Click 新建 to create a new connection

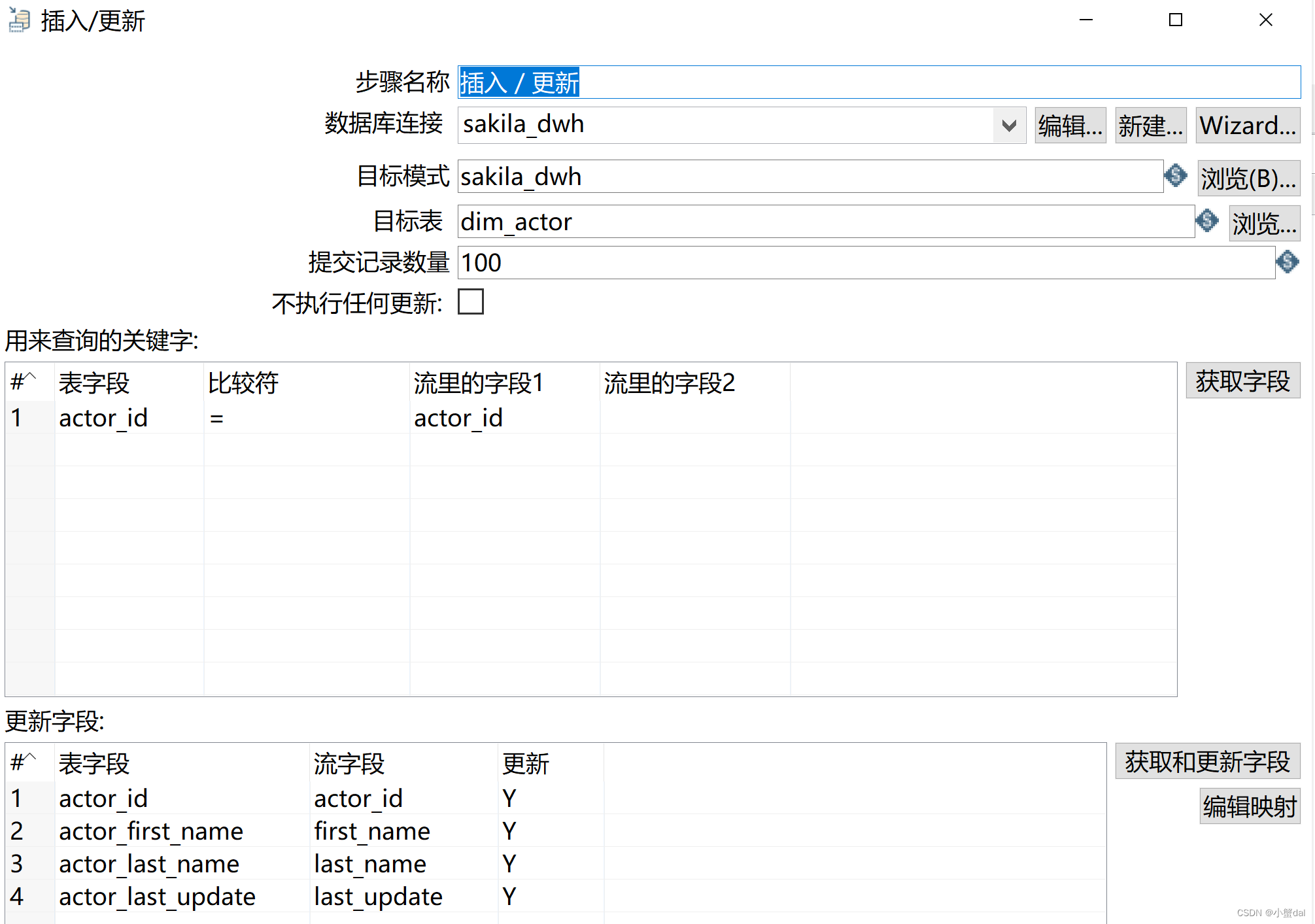(1150, 125)
